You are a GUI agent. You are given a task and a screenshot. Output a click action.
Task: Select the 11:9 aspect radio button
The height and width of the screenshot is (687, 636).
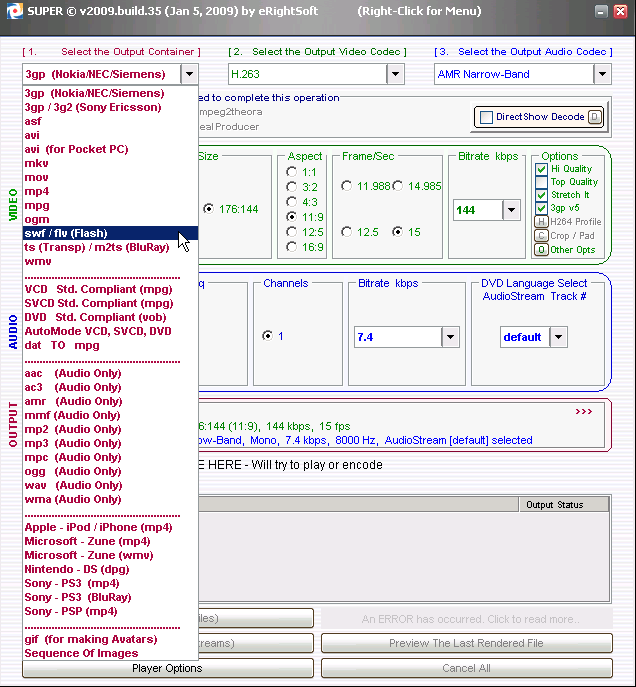[x=291, y=216]
